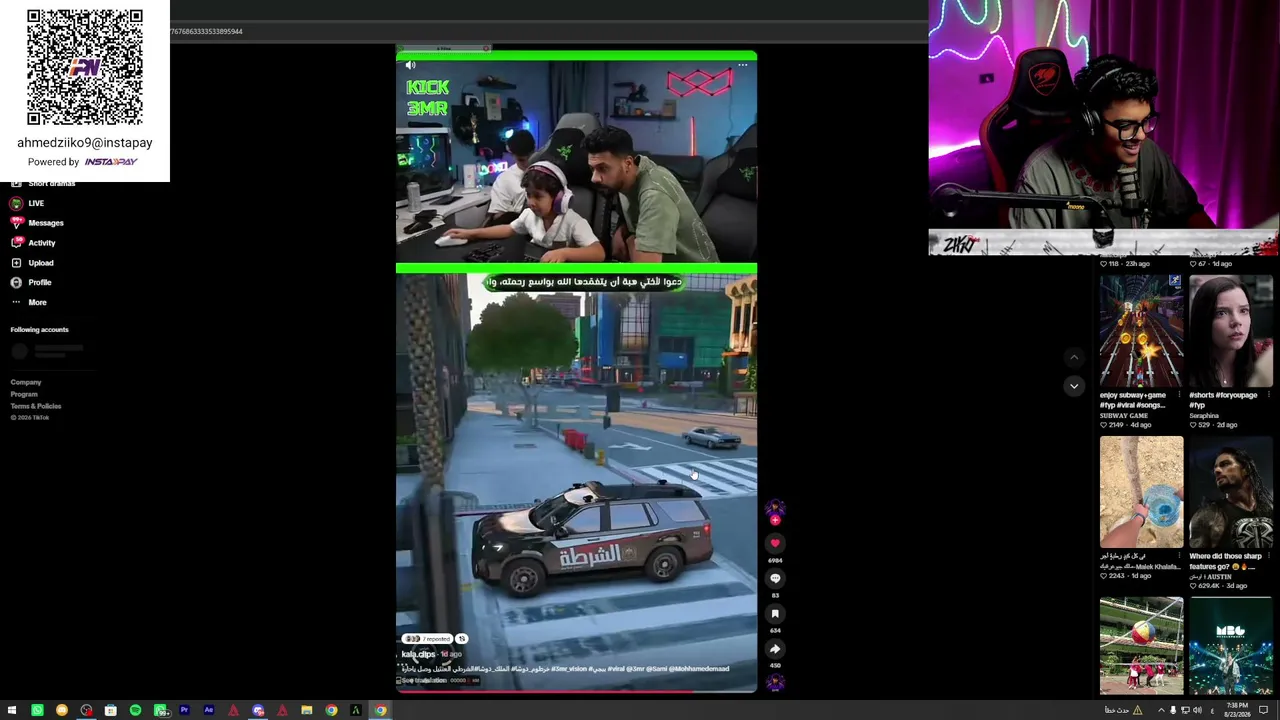Viewport: 1280px width, 720px height.
Task: Open the Company footer link
Action: point(26,382)
